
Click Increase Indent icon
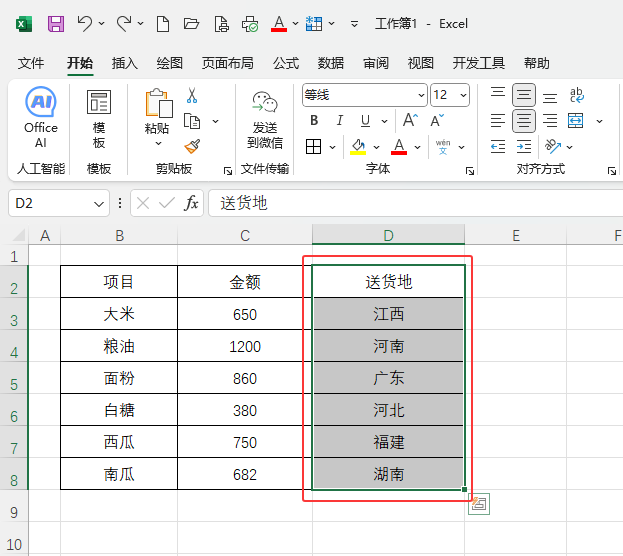point(524,147)
